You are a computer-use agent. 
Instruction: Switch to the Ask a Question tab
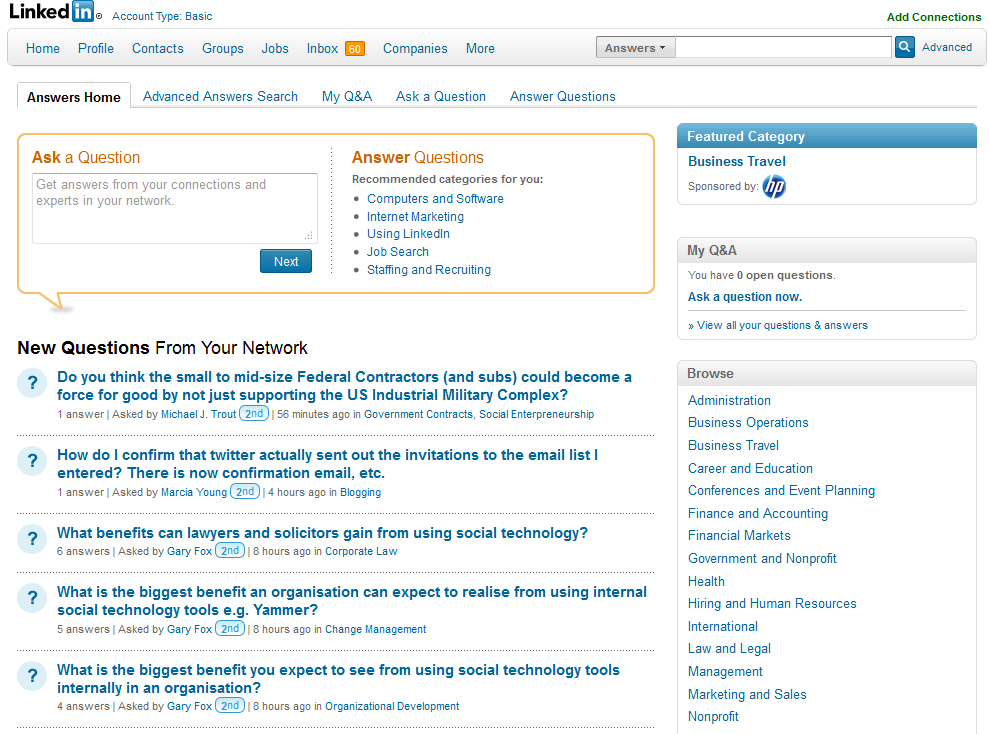click(441, 96)
